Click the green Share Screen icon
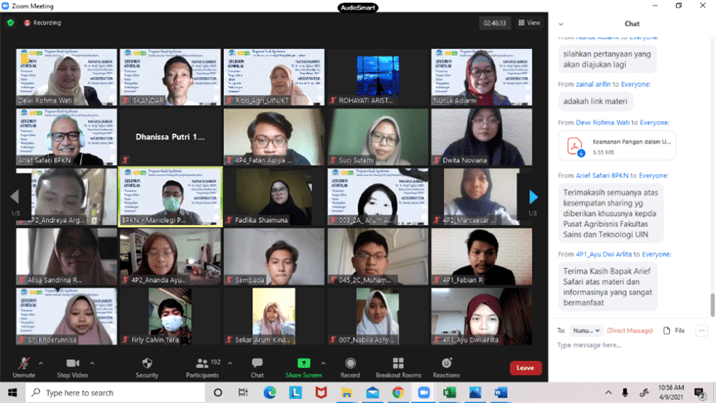 [303, 365]
